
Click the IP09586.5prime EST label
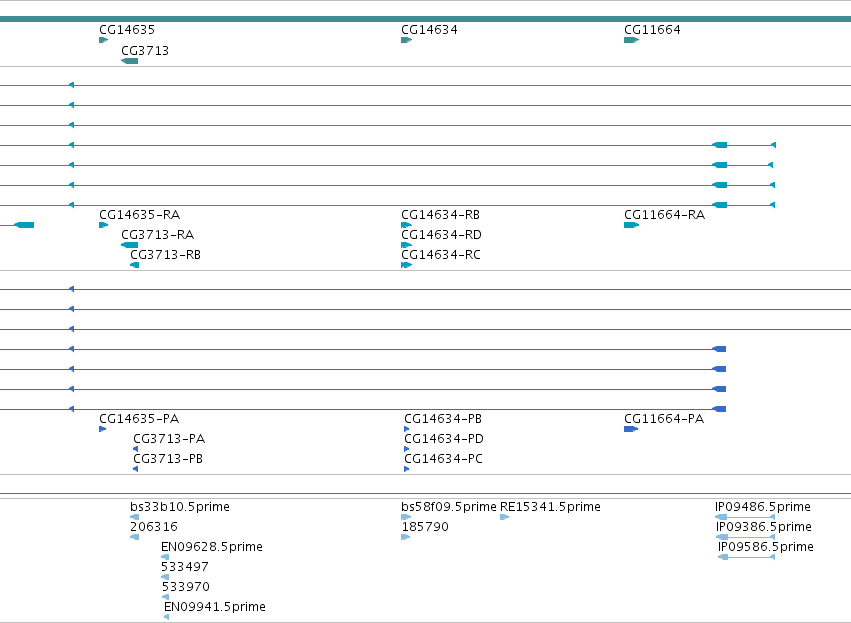click(765, 547)
